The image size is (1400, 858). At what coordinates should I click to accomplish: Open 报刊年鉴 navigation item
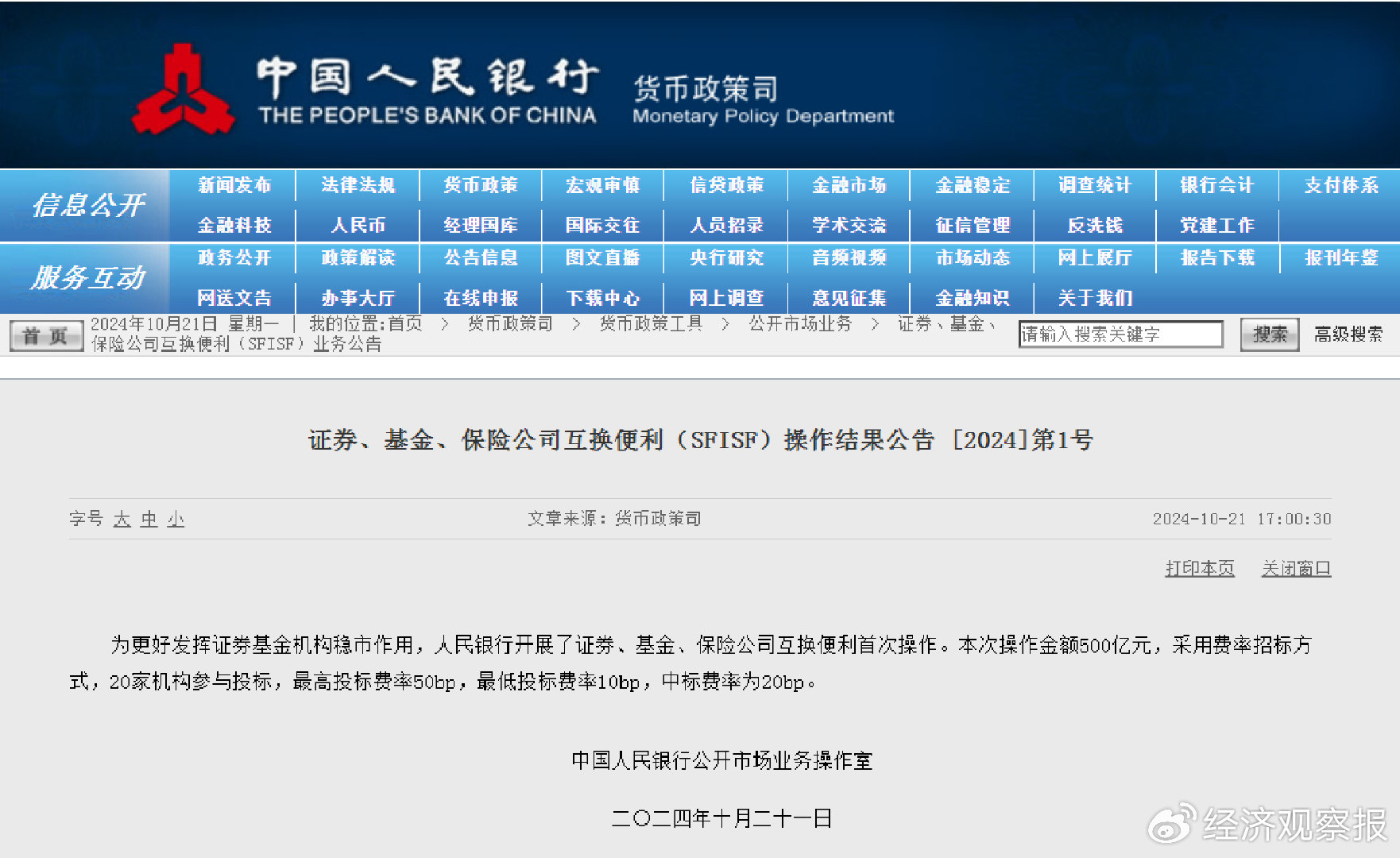[1340, 258]
